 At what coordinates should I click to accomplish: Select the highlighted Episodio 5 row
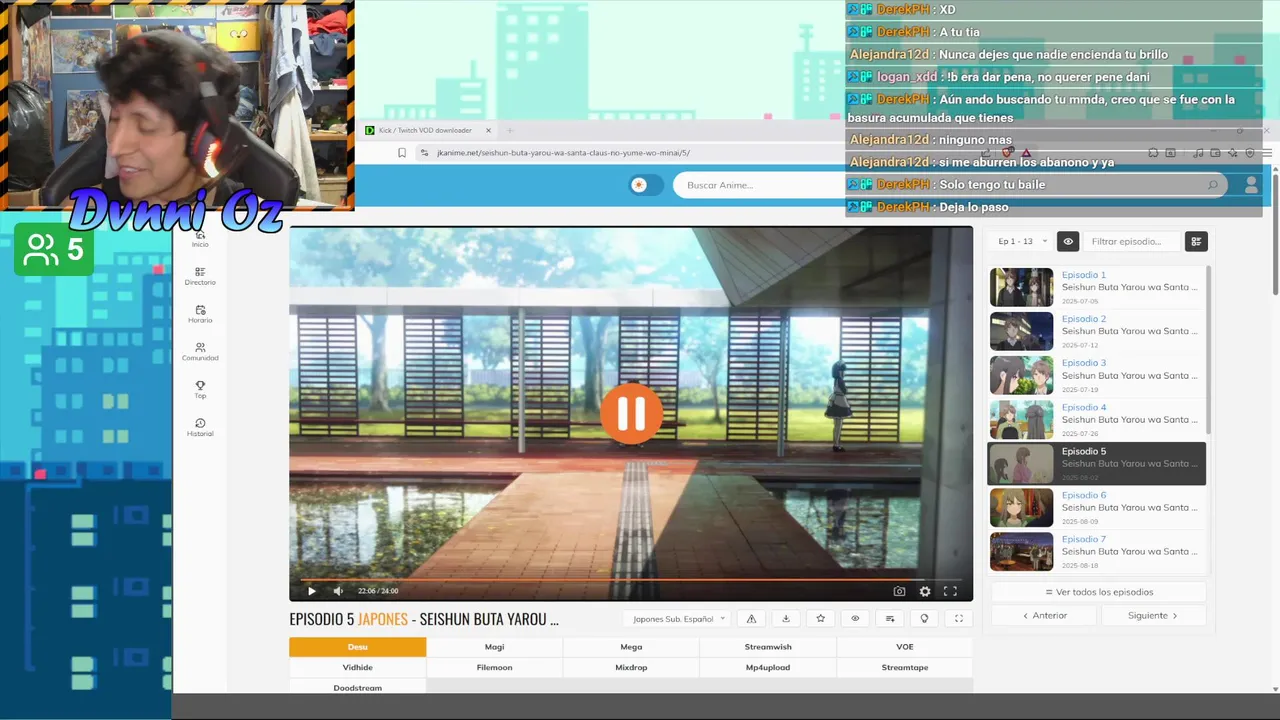coord(1097,463)
